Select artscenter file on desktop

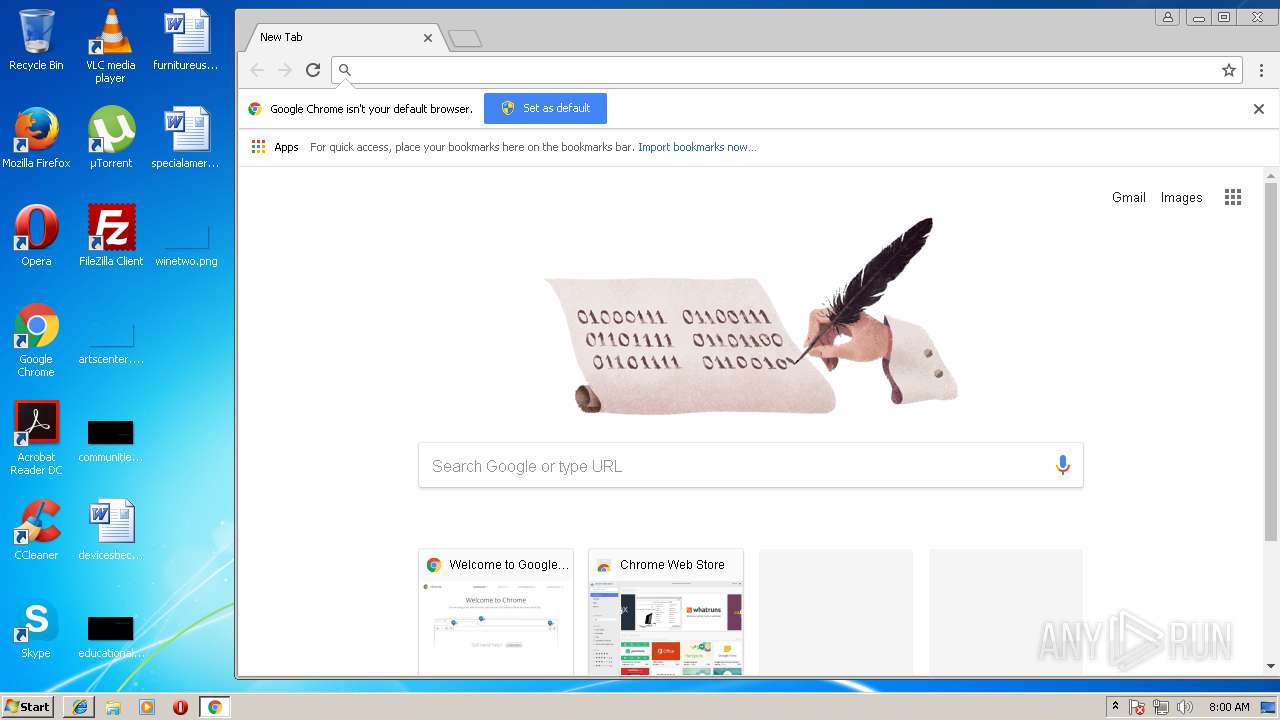coord(110,343)
